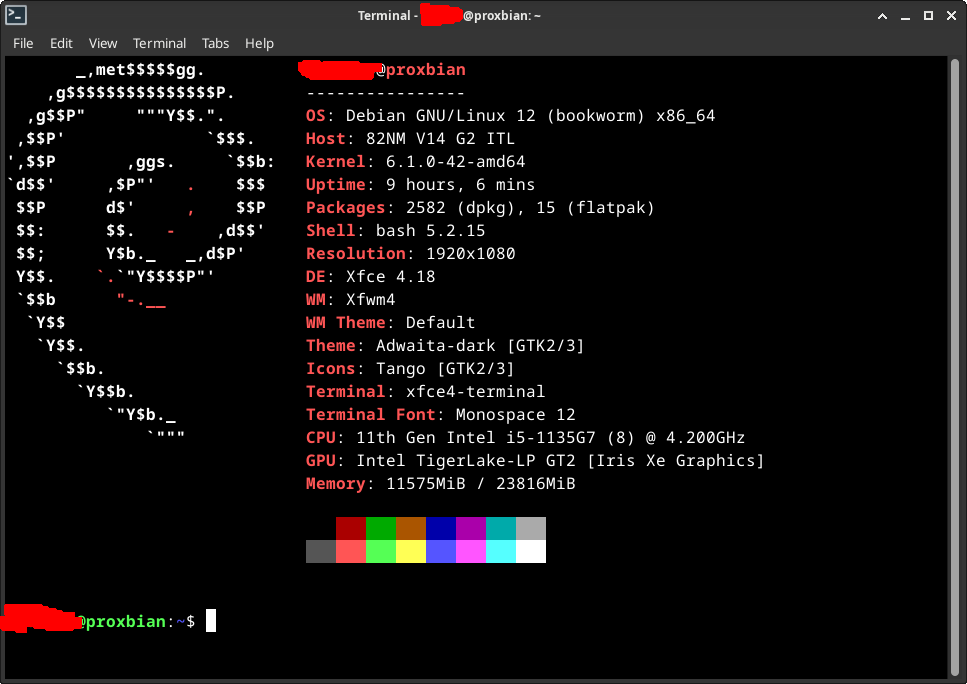Viewport: 967px width, 684px height.
Task: Click the red 'OS' label
Action: coord(316,116)
